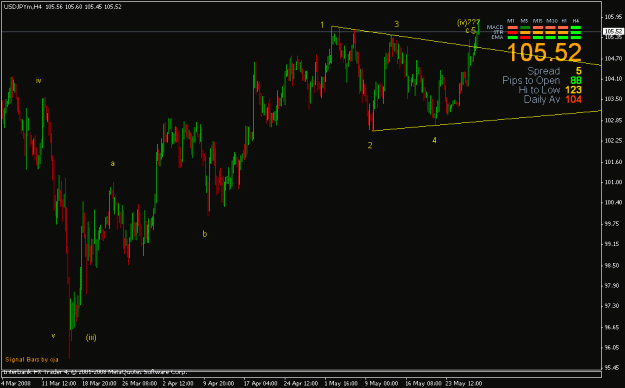Click the 'a' corrective wave label
The width and height of the screenshot is (625, 388).
click(x=113, y=163)
